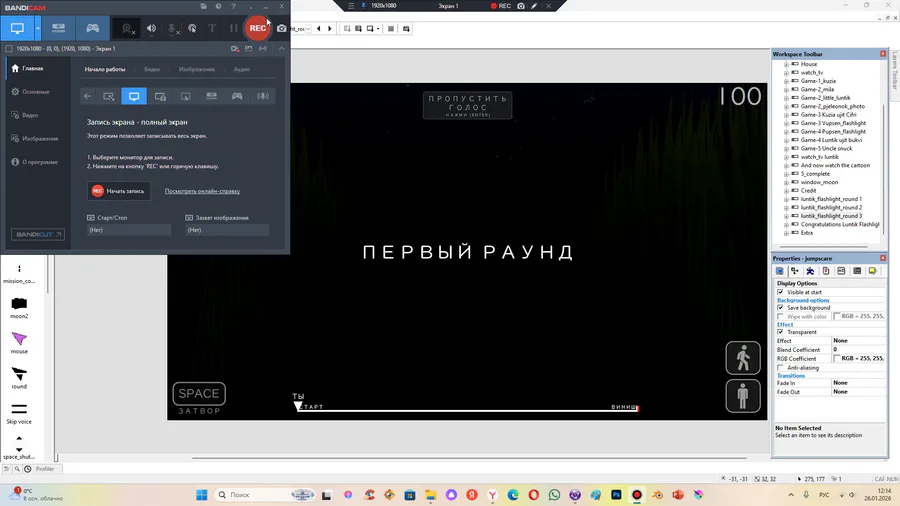Toggle the Anti-aliasing checkbox
The image size is (900, 506).
point(780,368)
